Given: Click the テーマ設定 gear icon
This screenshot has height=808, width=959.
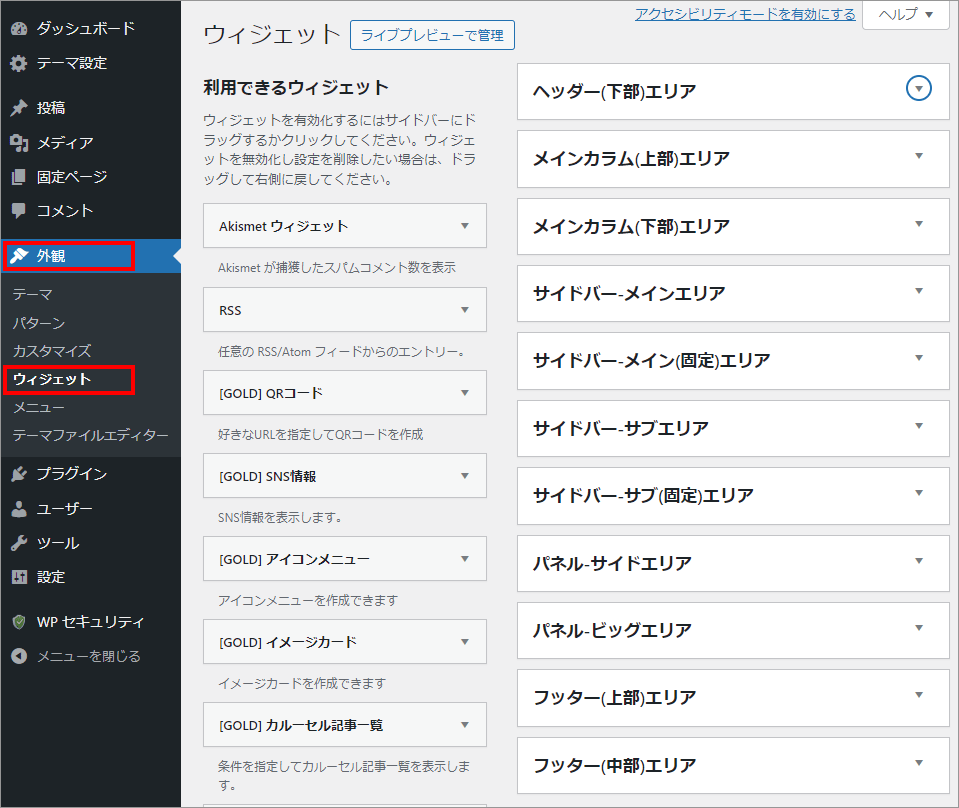Looking at the screenshot, I should (x=19, y=63).
